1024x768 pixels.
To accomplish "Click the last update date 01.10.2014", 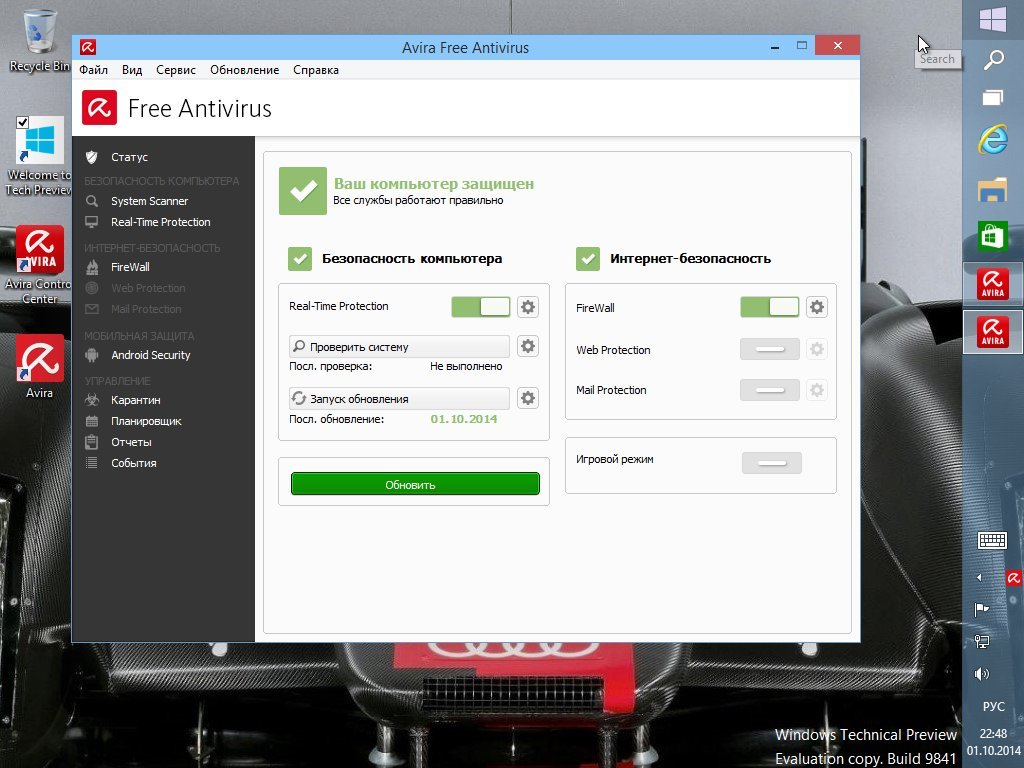I will 464,419.
